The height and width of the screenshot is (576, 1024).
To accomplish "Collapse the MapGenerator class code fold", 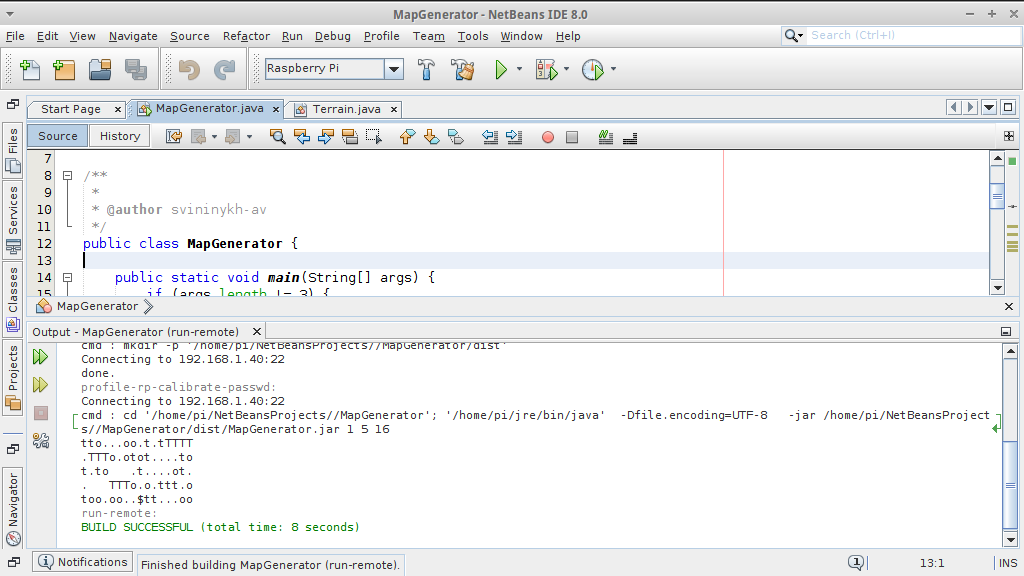I will (x=66, y=243).
